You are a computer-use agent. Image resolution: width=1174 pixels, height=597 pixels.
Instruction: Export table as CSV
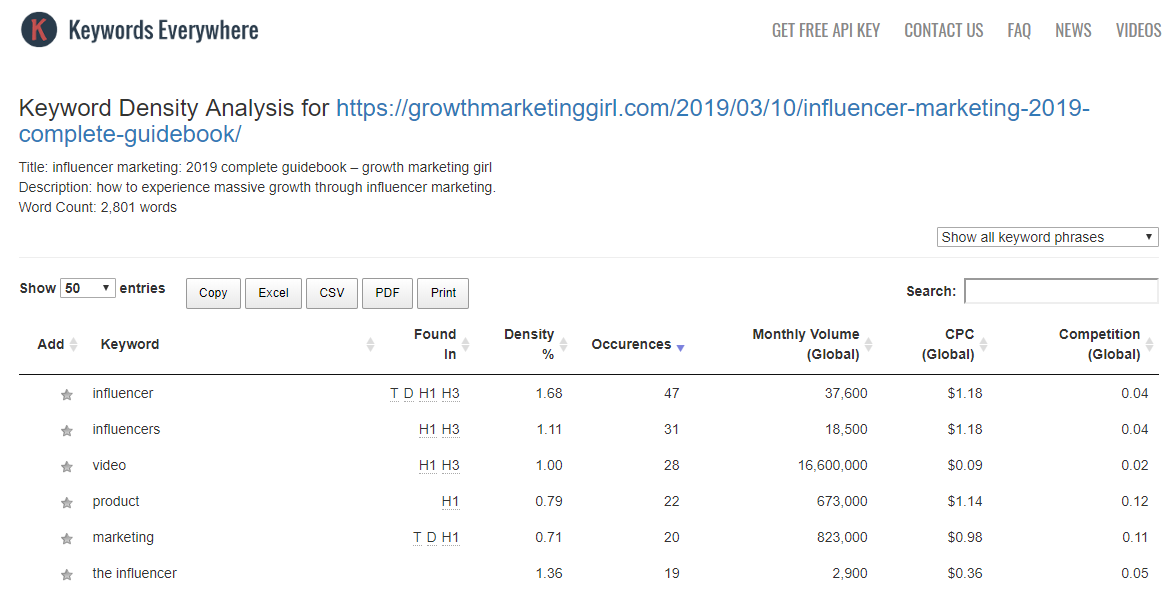point(332,293)
